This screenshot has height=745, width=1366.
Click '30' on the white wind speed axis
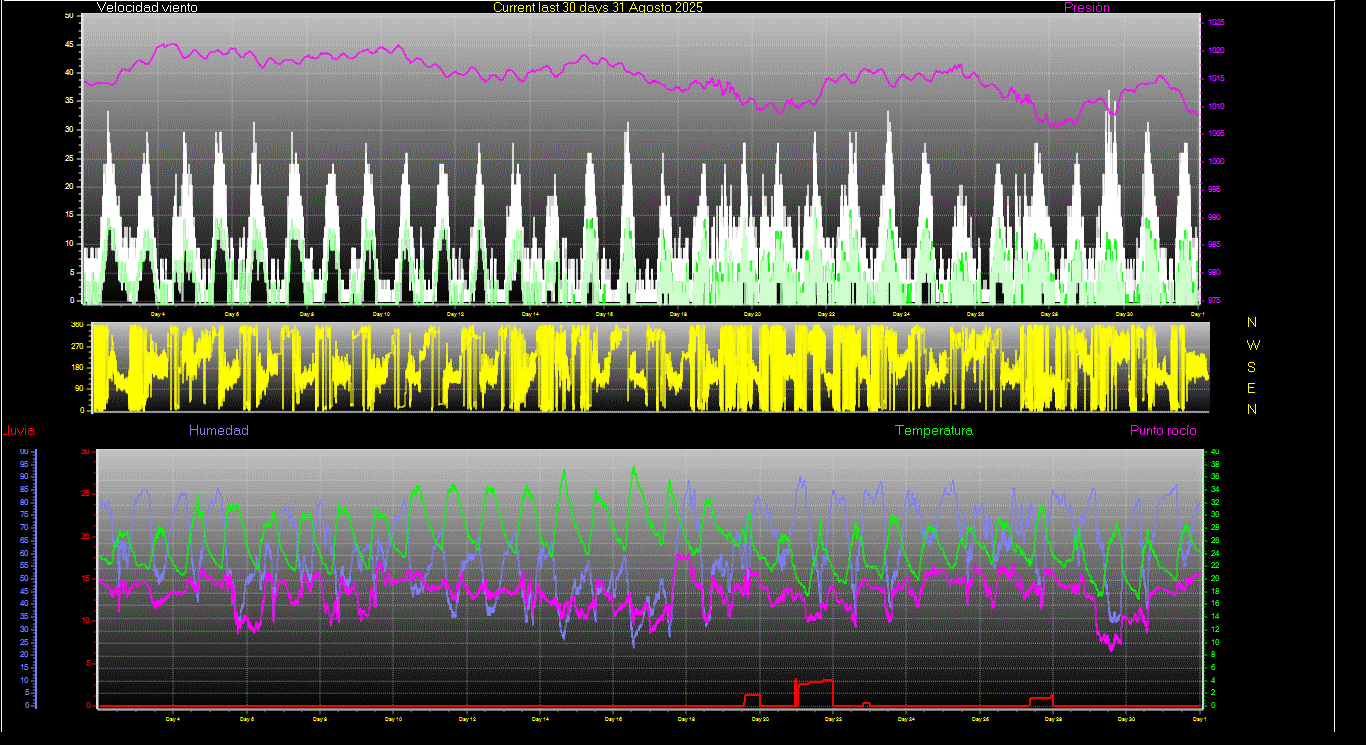click(x=69, y=129)
